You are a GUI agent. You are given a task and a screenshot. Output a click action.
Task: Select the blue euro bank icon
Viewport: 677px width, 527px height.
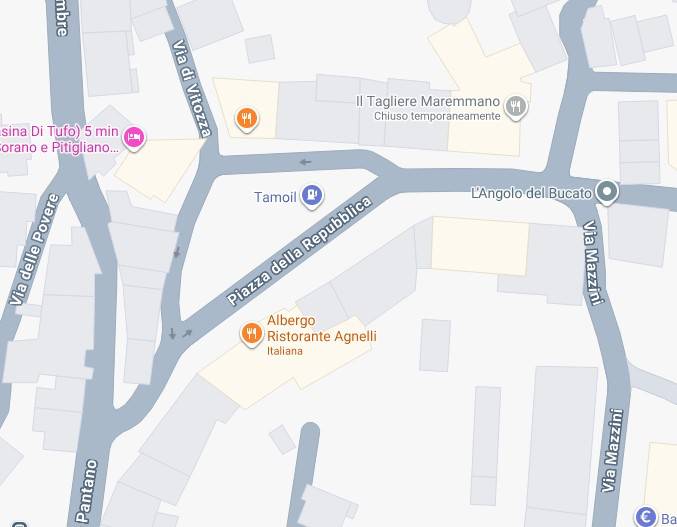point(646,516)
